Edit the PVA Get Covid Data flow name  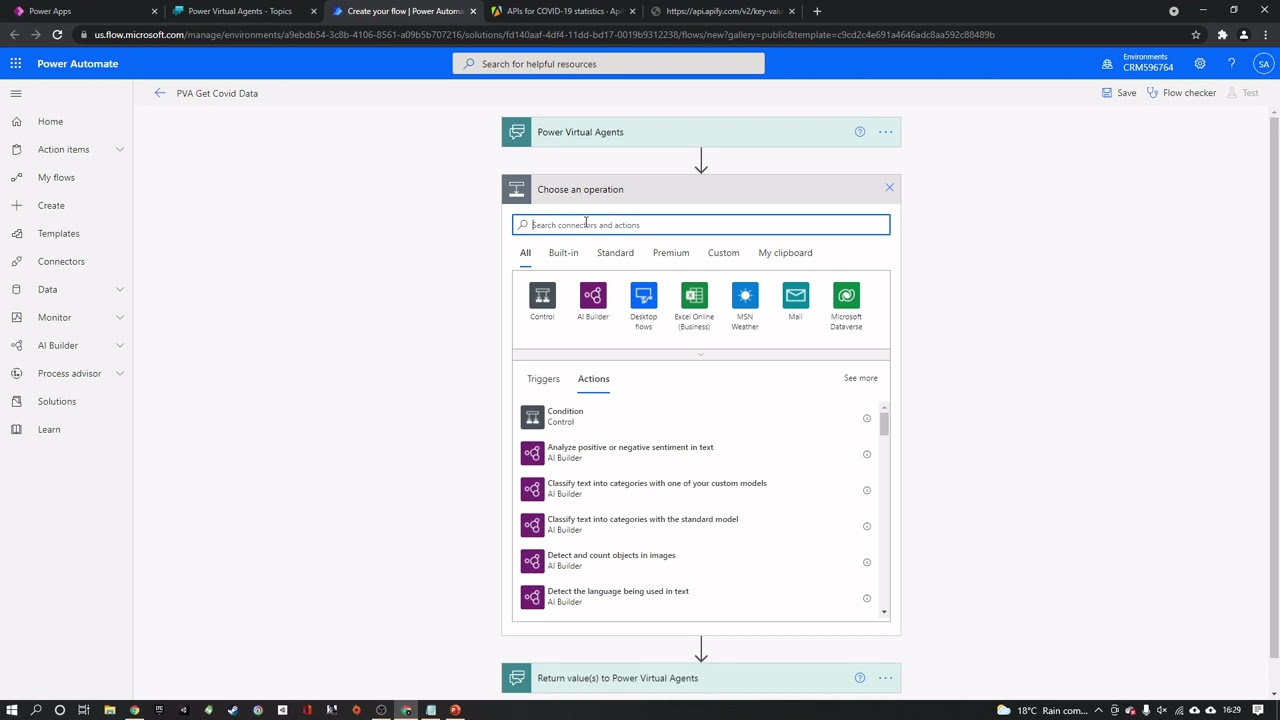[x=217, y=93]
